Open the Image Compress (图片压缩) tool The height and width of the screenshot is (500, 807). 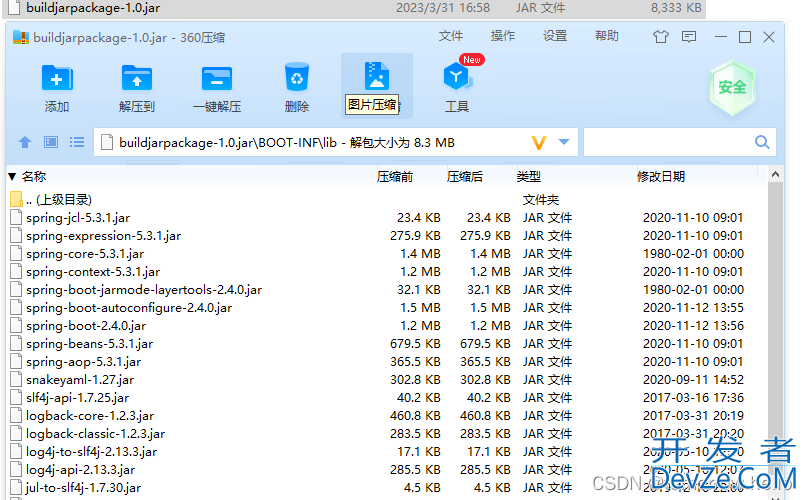(x=377, y=77)
